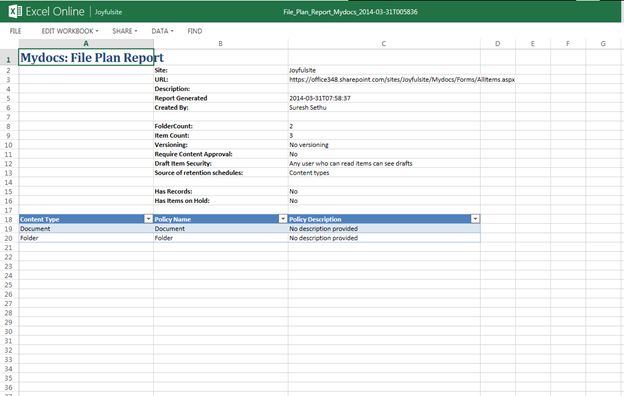Select column D header

498,44
